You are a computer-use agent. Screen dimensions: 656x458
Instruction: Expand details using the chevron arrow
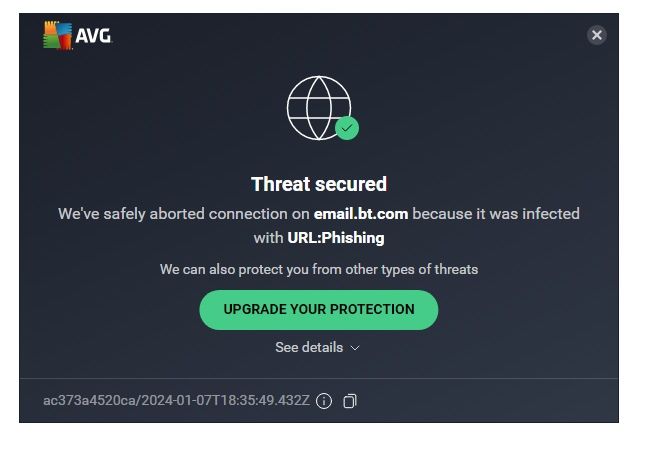(355, 348)
